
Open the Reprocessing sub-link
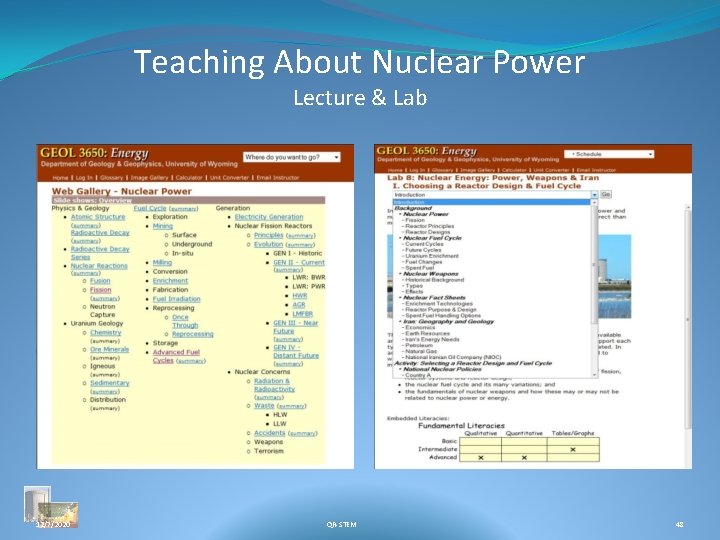pyautogui.click(x=193, y=334)
